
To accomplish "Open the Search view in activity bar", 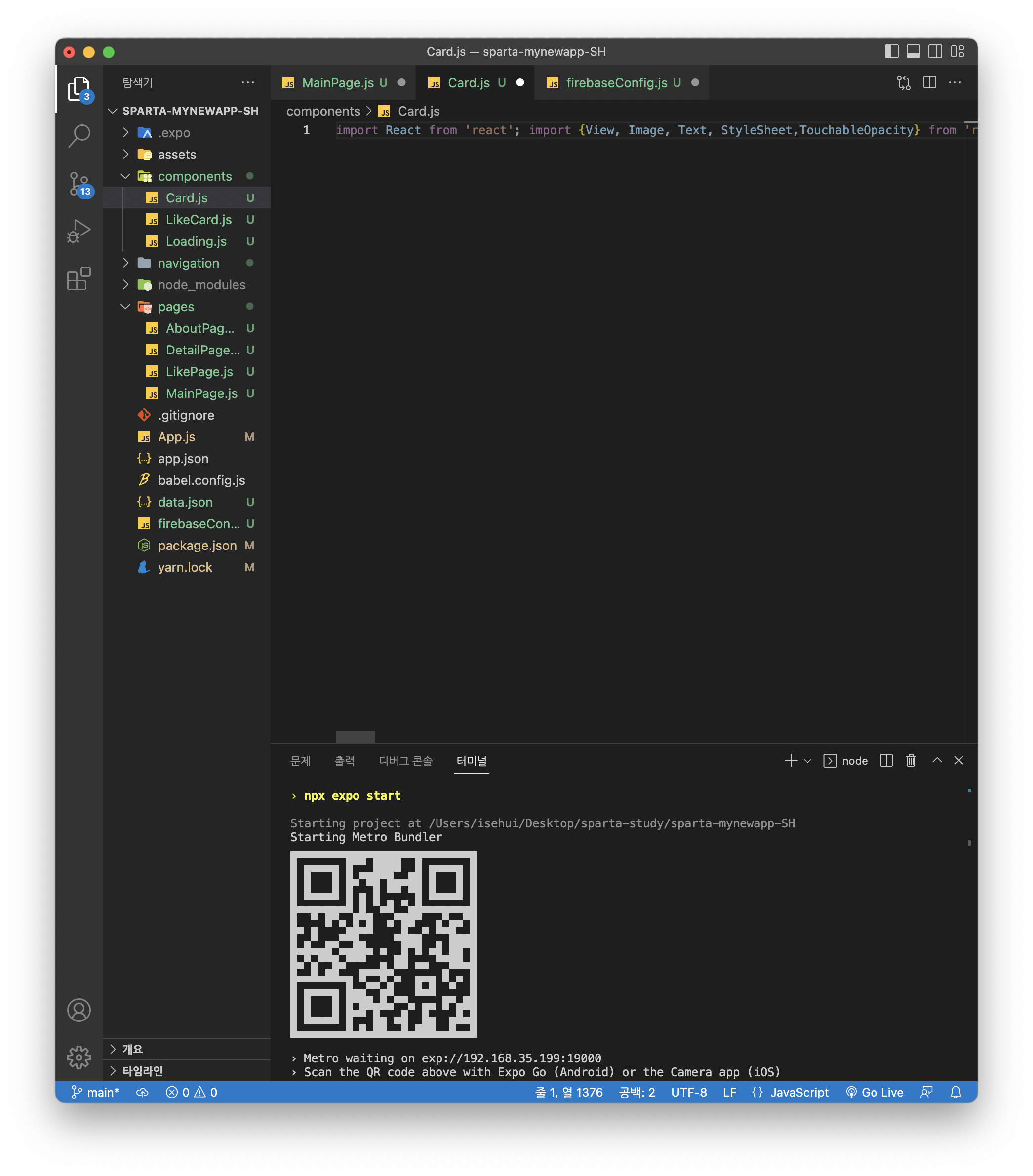I will 79,136.
